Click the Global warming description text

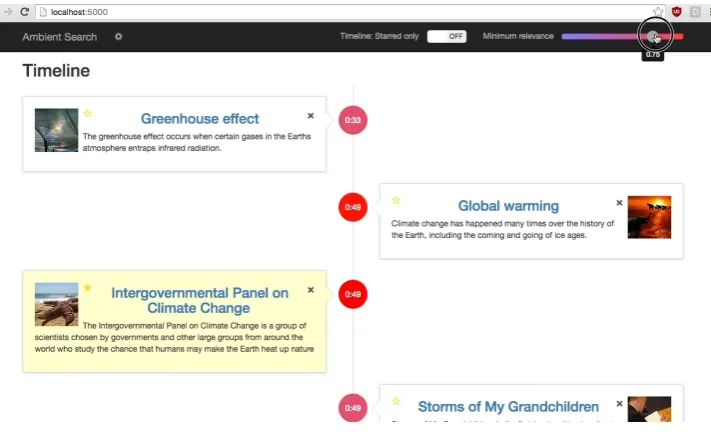click(502, 229)
